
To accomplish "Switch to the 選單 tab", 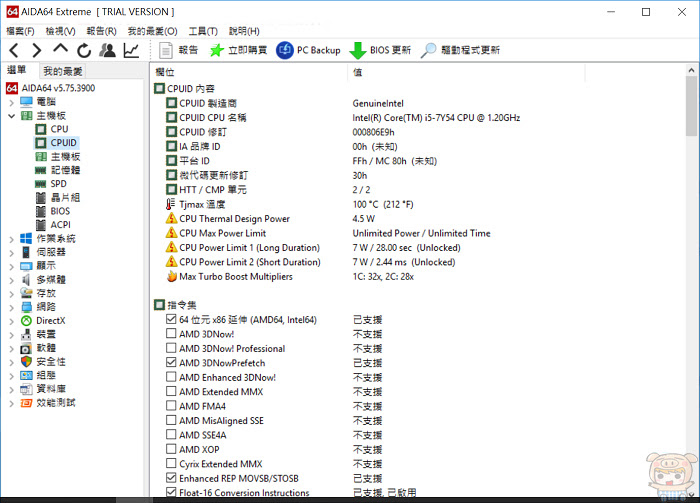I will click(17, 70).
